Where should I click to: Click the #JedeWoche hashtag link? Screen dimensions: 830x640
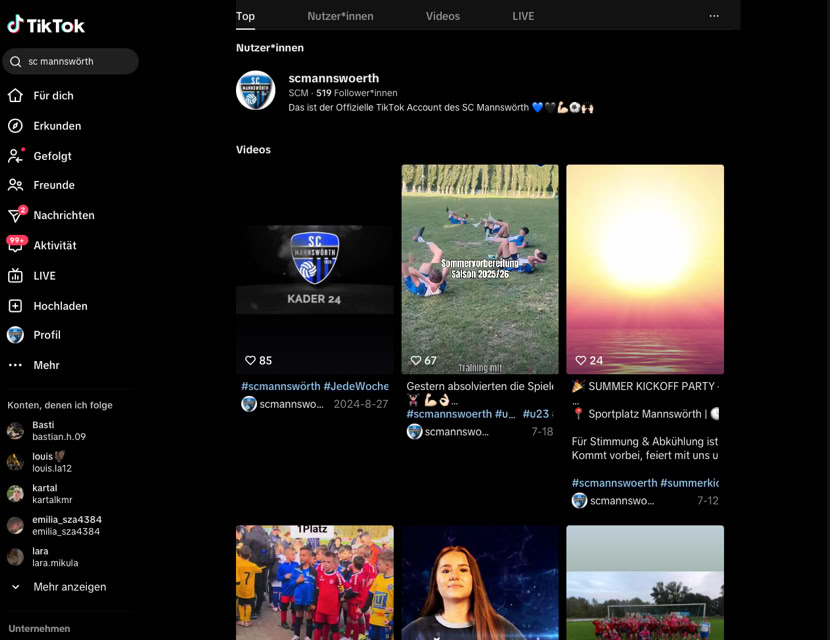pyautogui.click(x=356, y=386)
